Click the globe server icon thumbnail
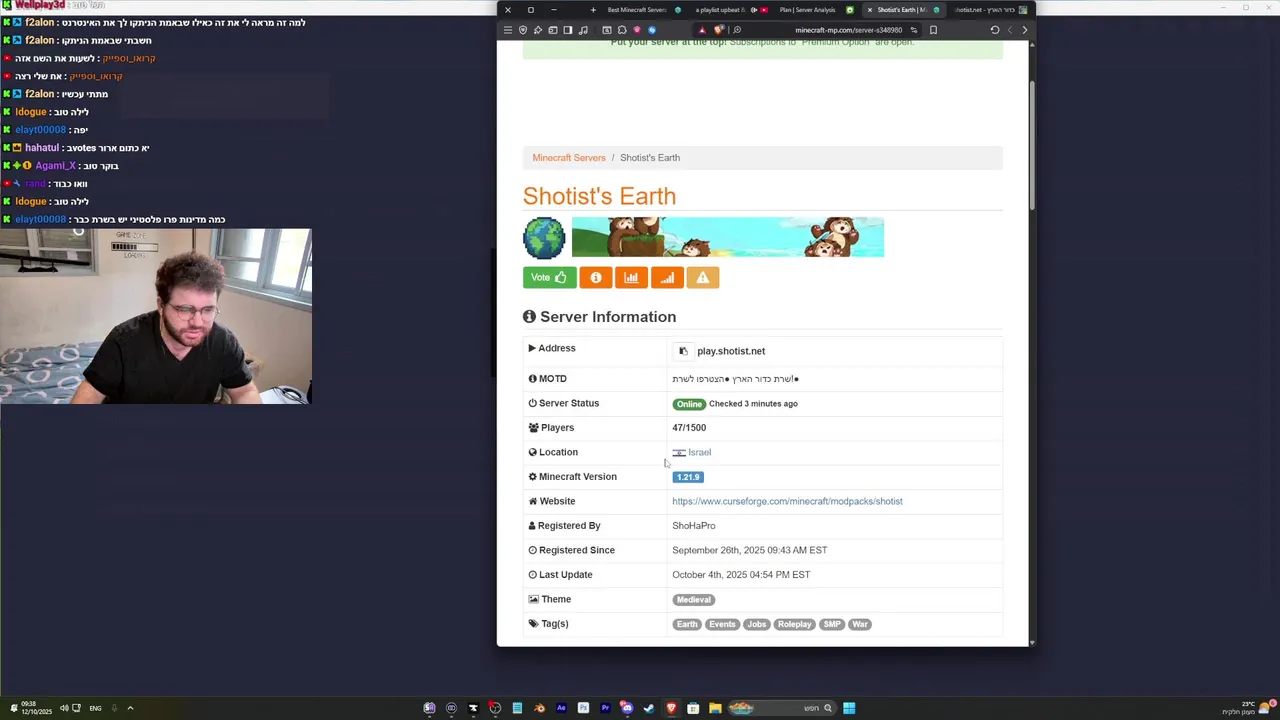Screen dimensions: 1280x720 click(544, 238)
